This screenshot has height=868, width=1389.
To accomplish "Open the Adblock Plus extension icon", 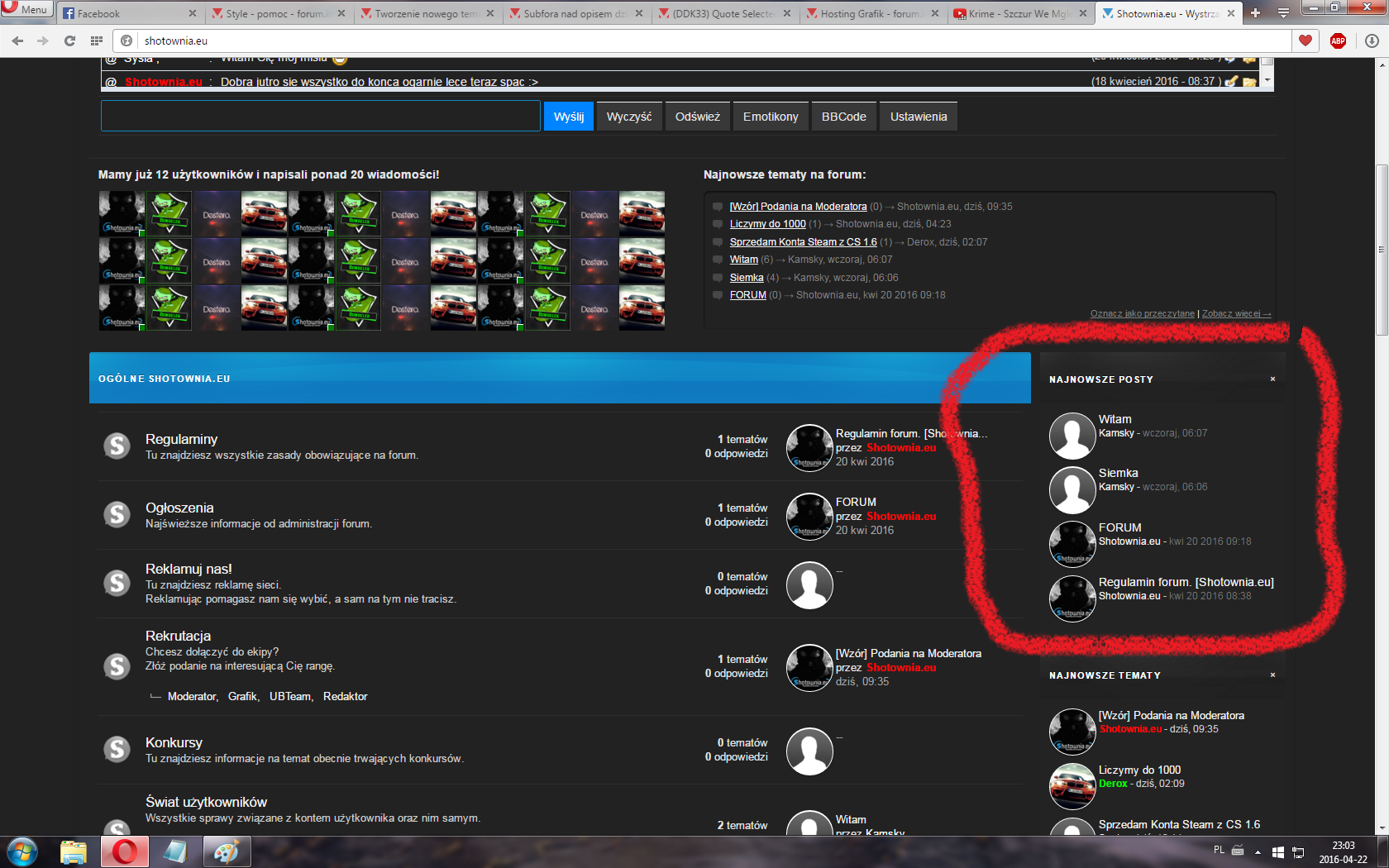I will pos(1338,41).
